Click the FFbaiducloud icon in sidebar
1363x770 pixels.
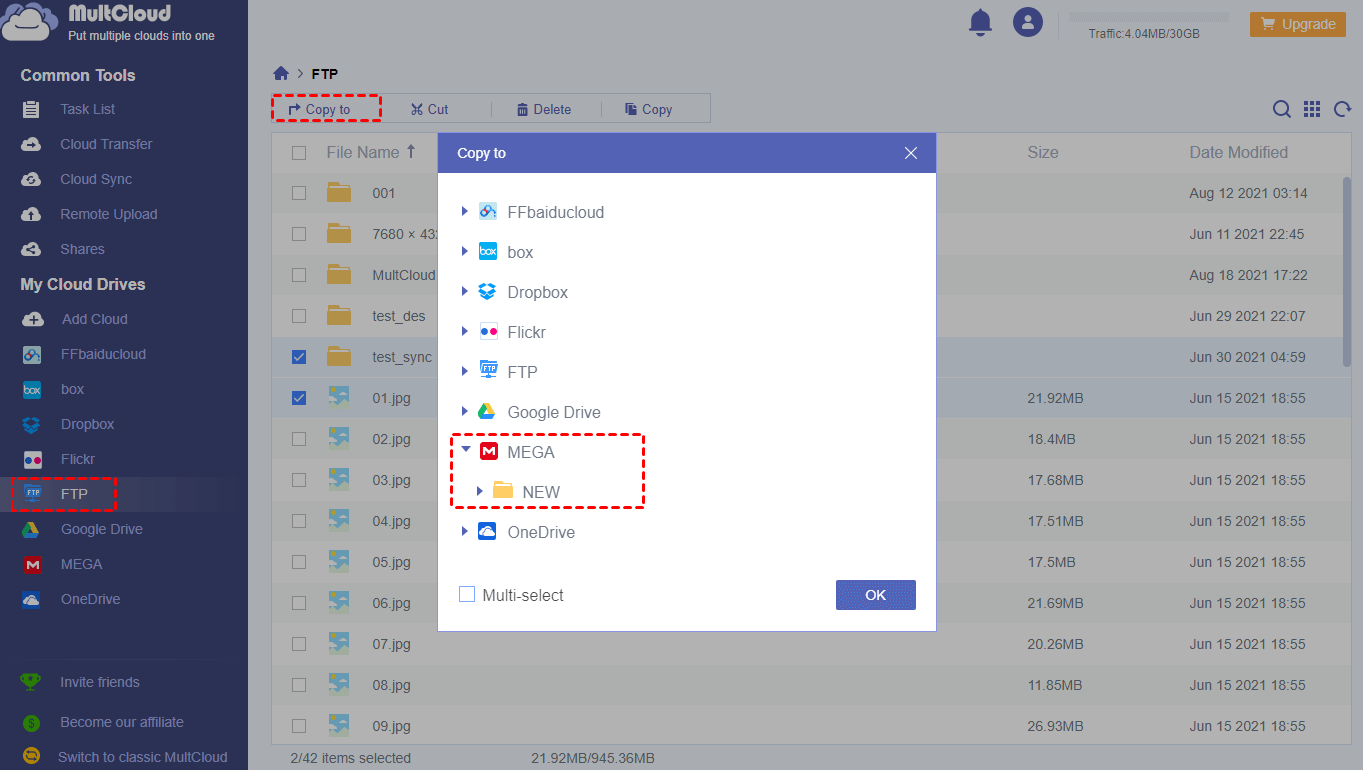coord(32,354)
